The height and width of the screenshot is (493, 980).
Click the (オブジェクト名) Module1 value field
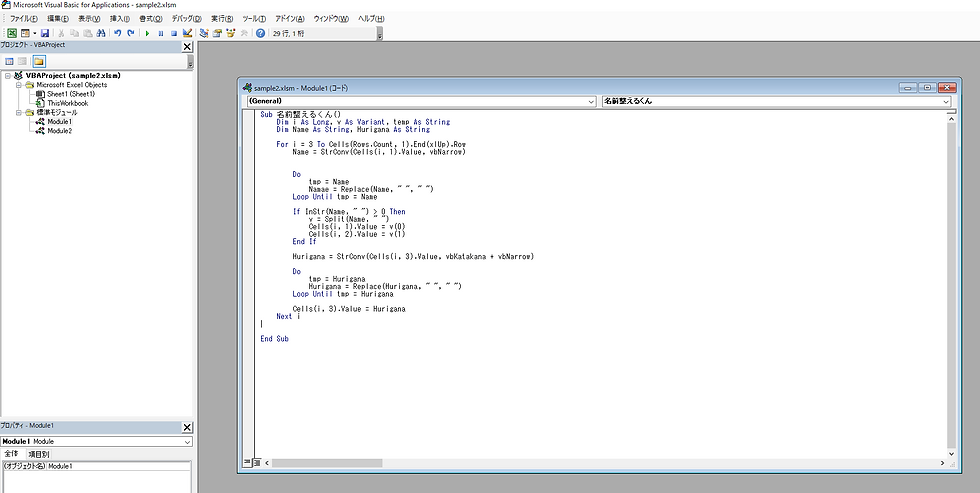(118, 466)
